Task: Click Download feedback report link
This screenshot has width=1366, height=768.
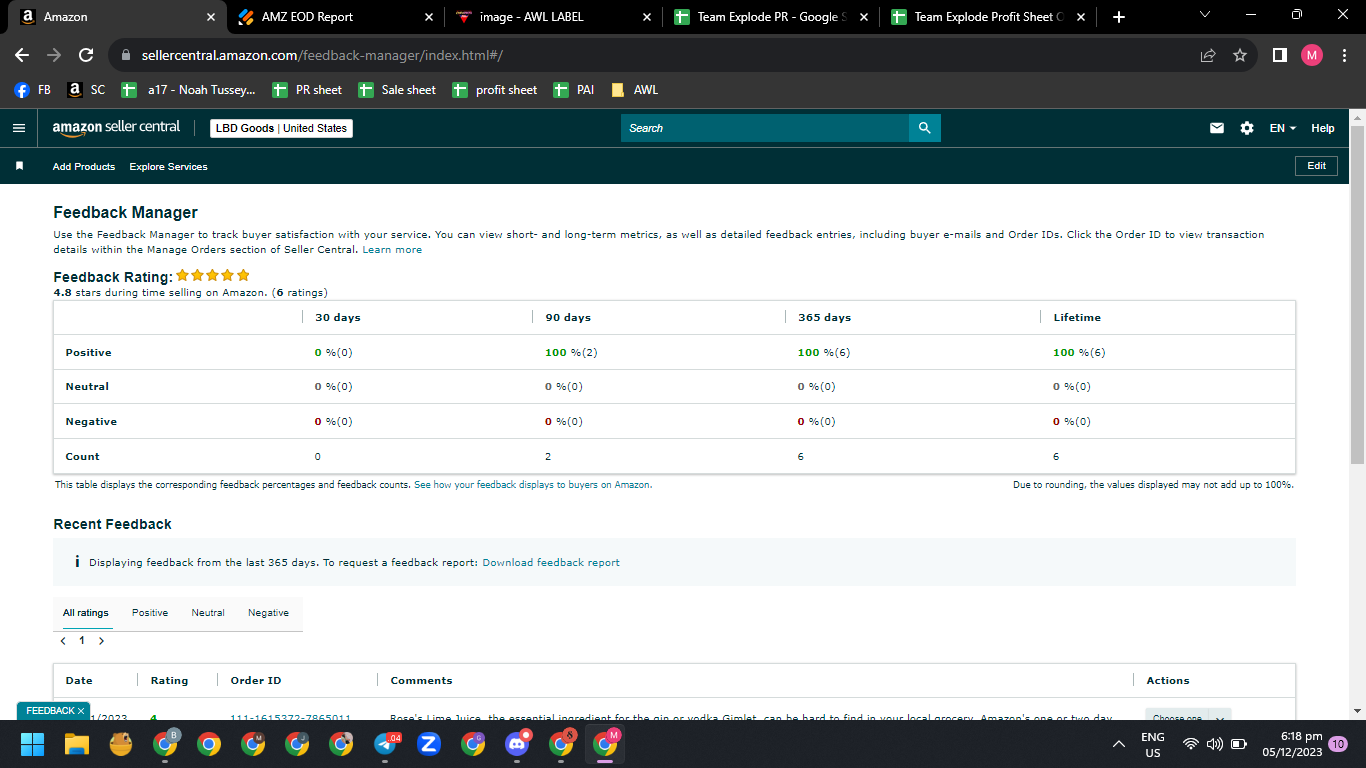Action: point(551,563)
